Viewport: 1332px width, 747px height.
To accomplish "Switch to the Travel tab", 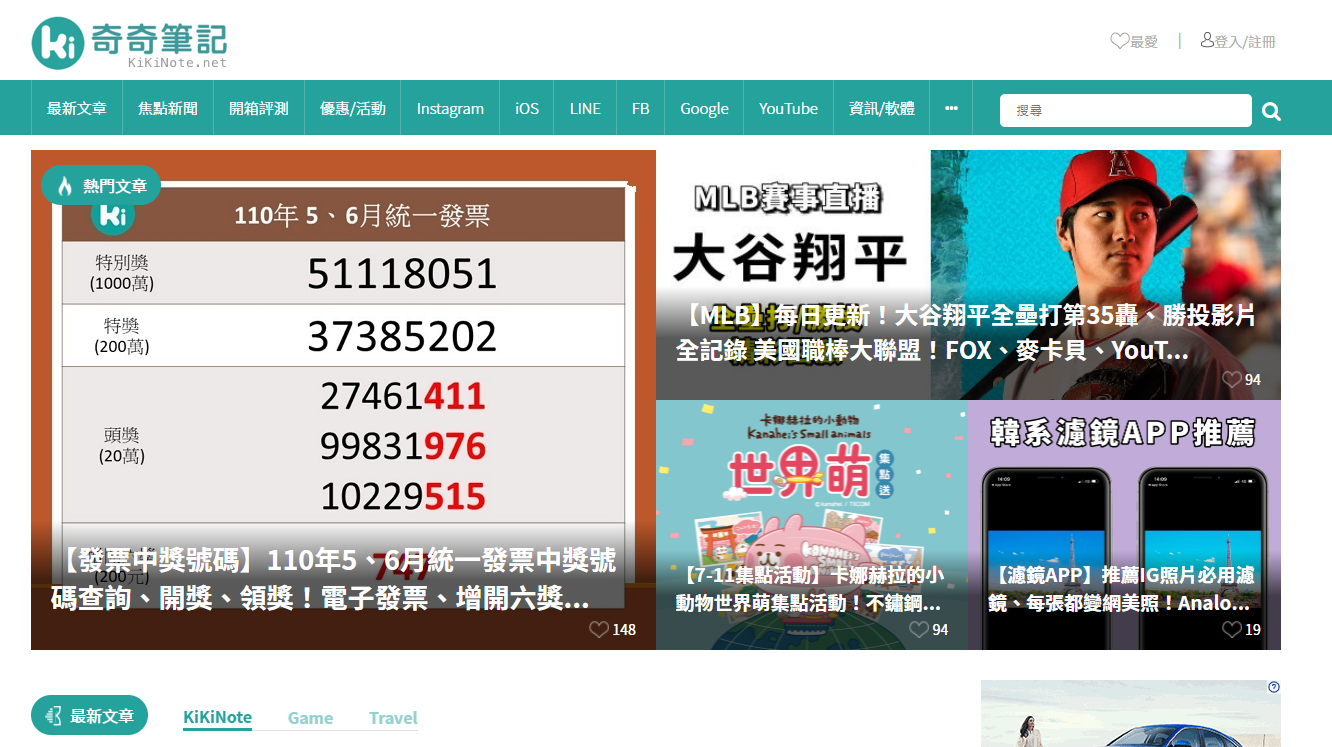I will (393, 718).
